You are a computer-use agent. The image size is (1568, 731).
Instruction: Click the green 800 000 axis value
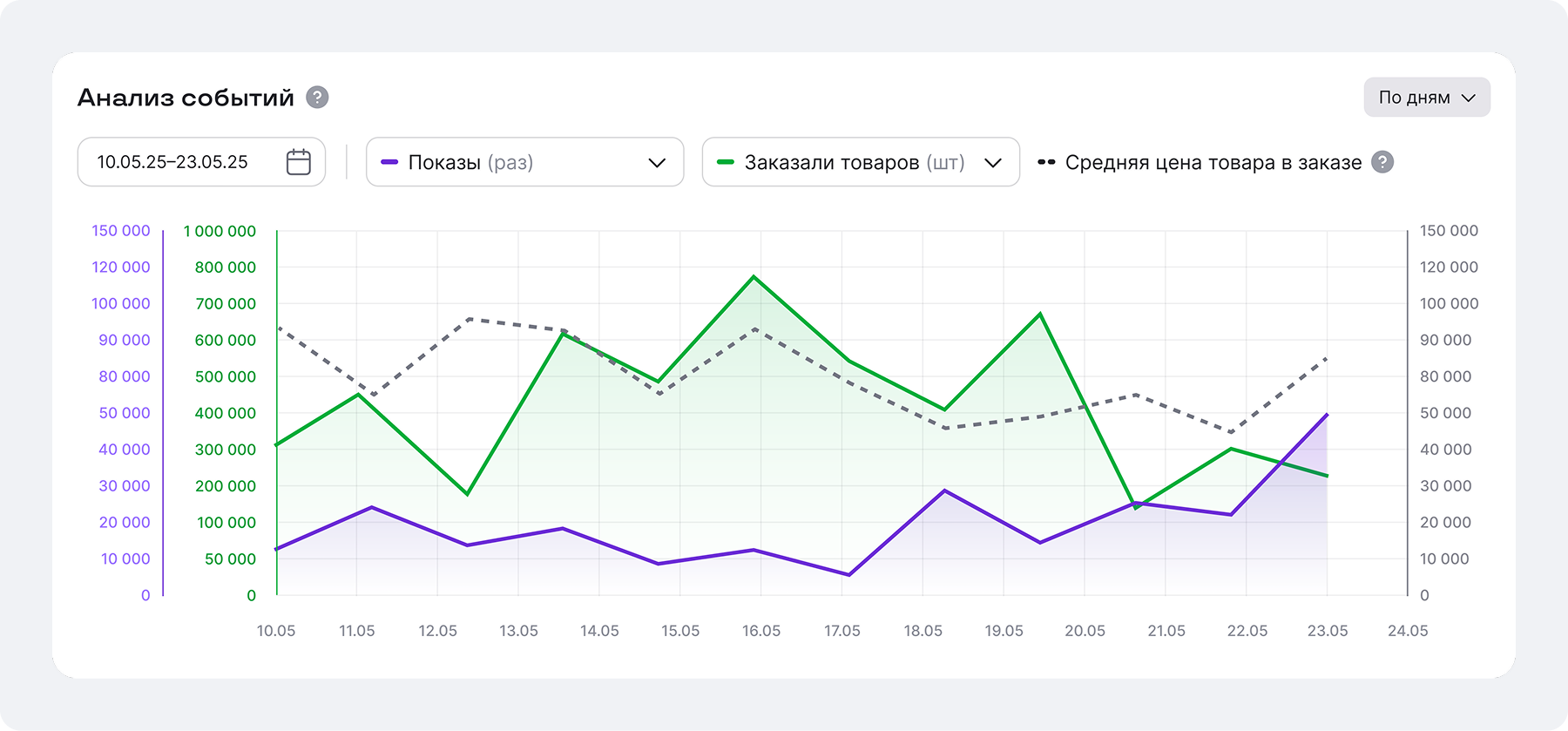(226, 267)
